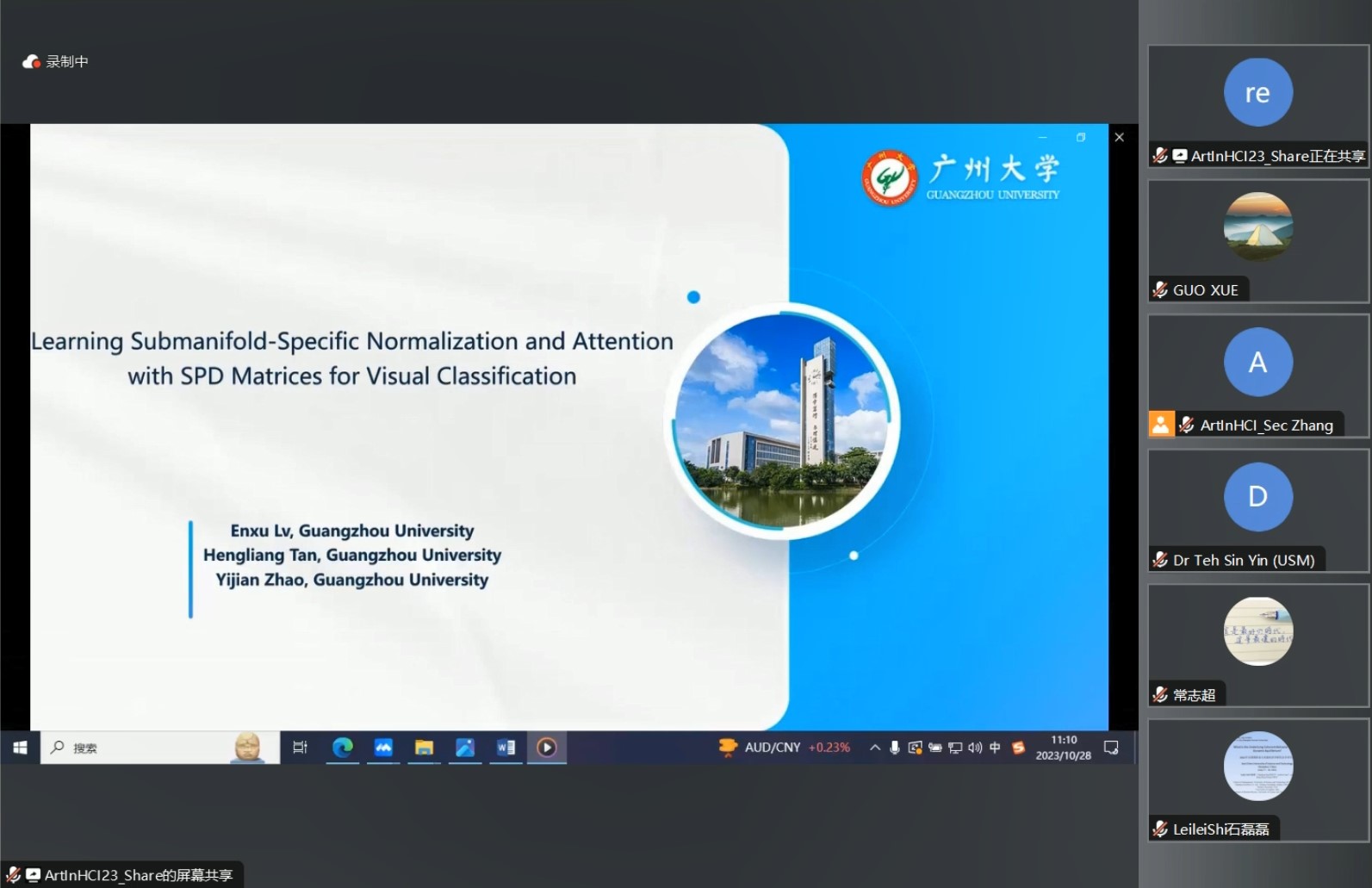
Task: Click the ArtInHCI23_Share screen sharing label
Action: tap(122, 875)
